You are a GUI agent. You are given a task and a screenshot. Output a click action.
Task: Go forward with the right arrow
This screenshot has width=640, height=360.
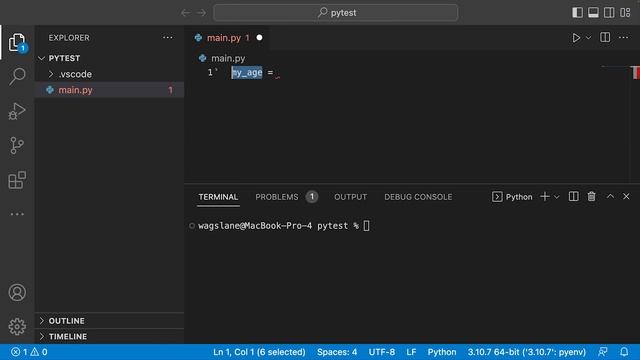pos(202,13)
